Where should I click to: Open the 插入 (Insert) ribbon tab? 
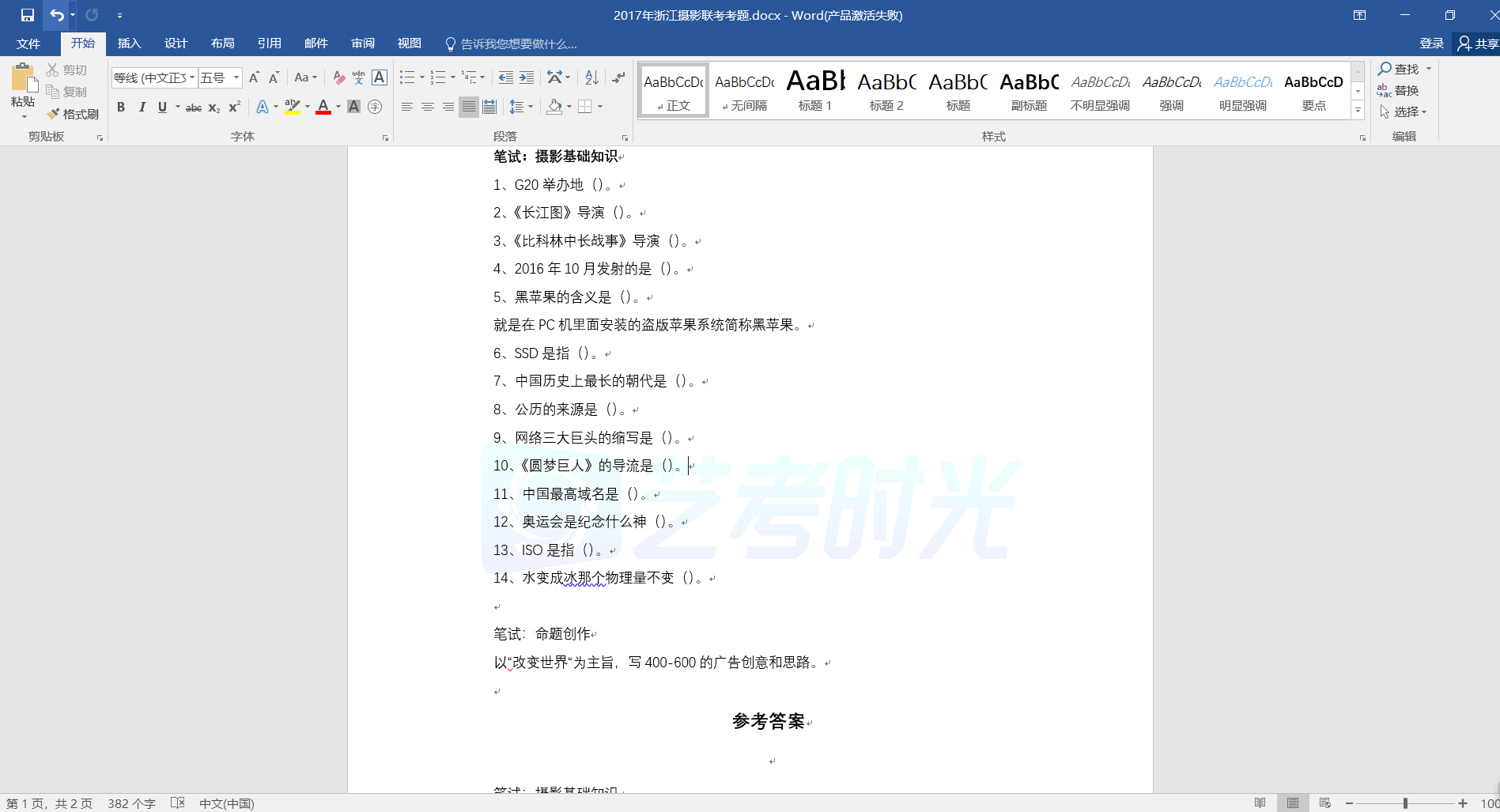pyautogui.click(x=129, y=43)
